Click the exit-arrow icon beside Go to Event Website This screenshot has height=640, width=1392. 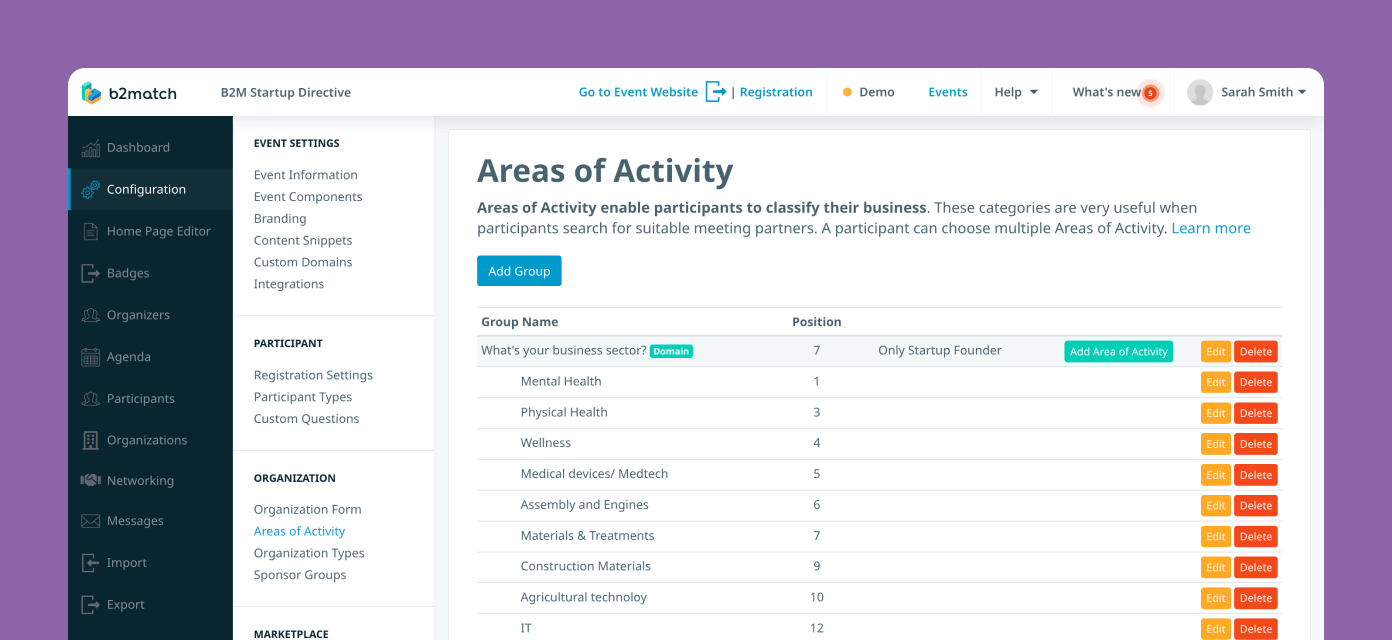(x=716, y=92)
